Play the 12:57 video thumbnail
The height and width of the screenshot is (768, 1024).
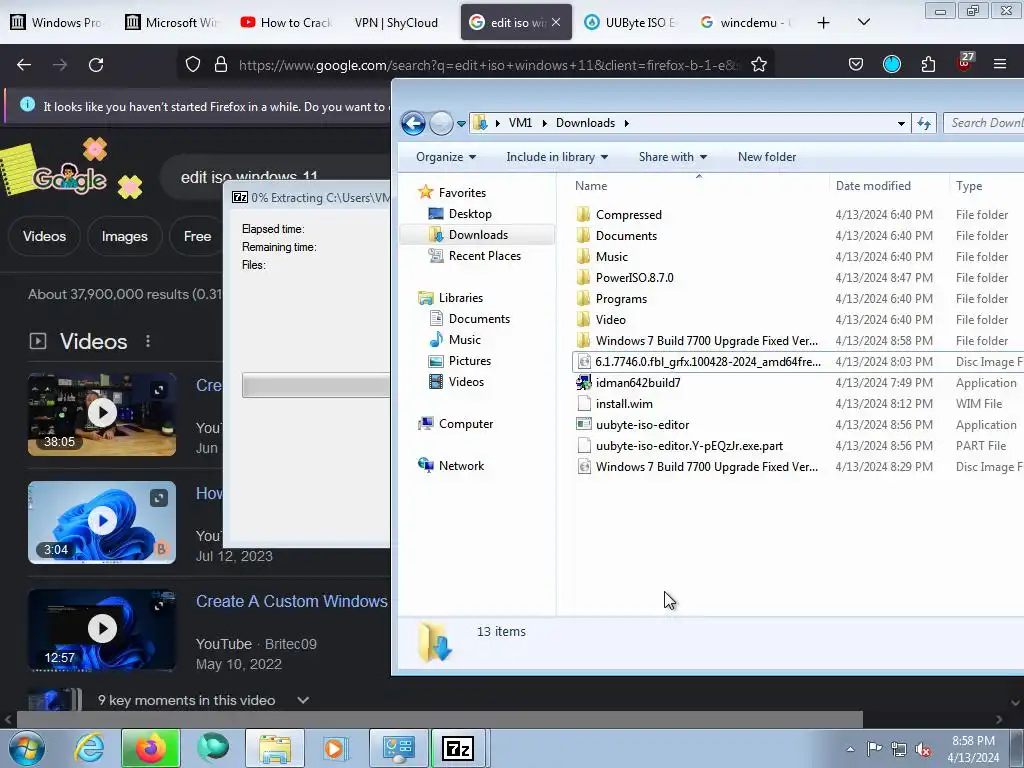[102, 630]
